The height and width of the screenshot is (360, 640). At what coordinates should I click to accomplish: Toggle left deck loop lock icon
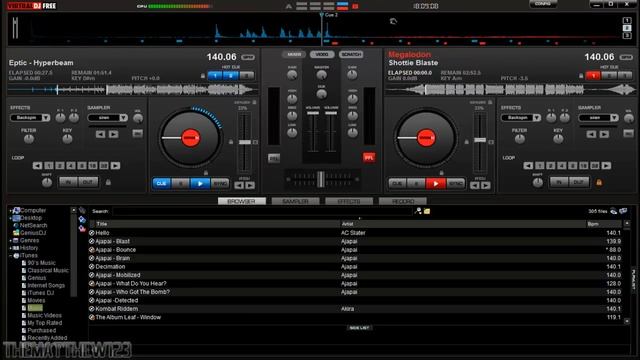(x=108, y=182)
